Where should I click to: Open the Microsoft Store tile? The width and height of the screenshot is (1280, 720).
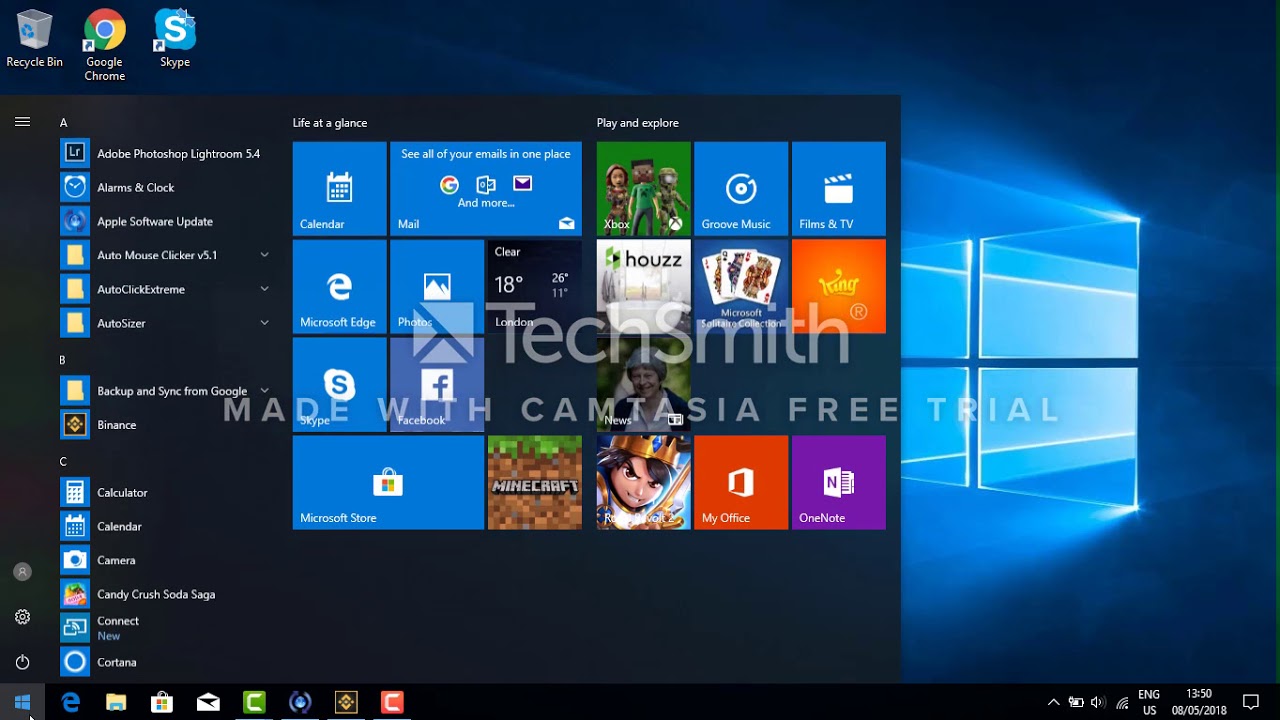tap(388, 482)
